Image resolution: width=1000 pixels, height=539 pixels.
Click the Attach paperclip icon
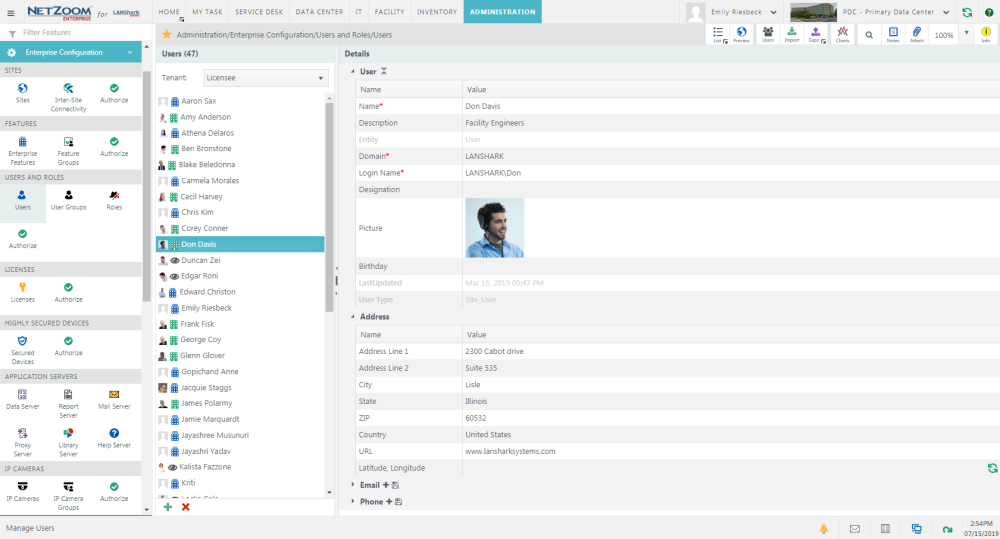coord(917,34)
